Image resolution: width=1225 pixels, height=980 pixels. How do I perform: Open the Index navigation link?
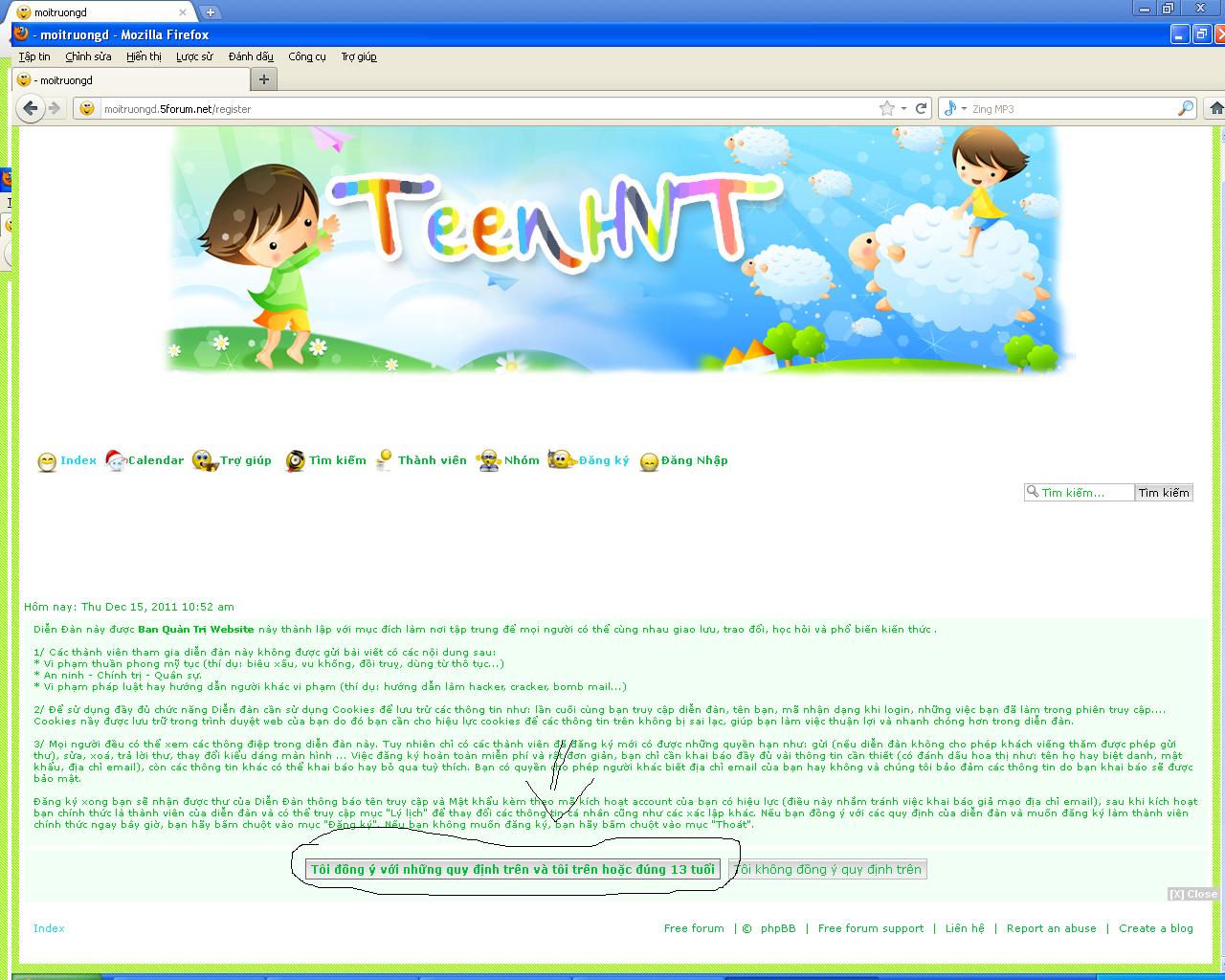(x=78, y=460)
